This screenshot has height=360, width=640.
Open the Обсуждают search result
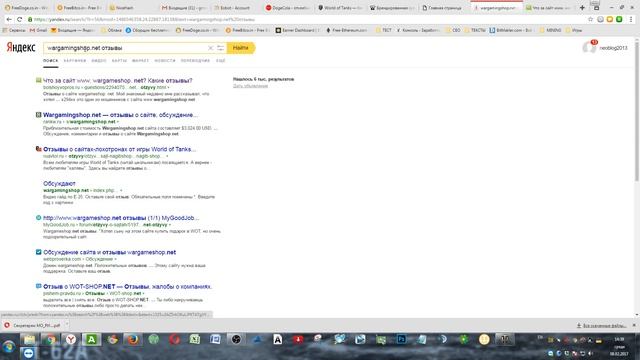(x=59, y=183)
